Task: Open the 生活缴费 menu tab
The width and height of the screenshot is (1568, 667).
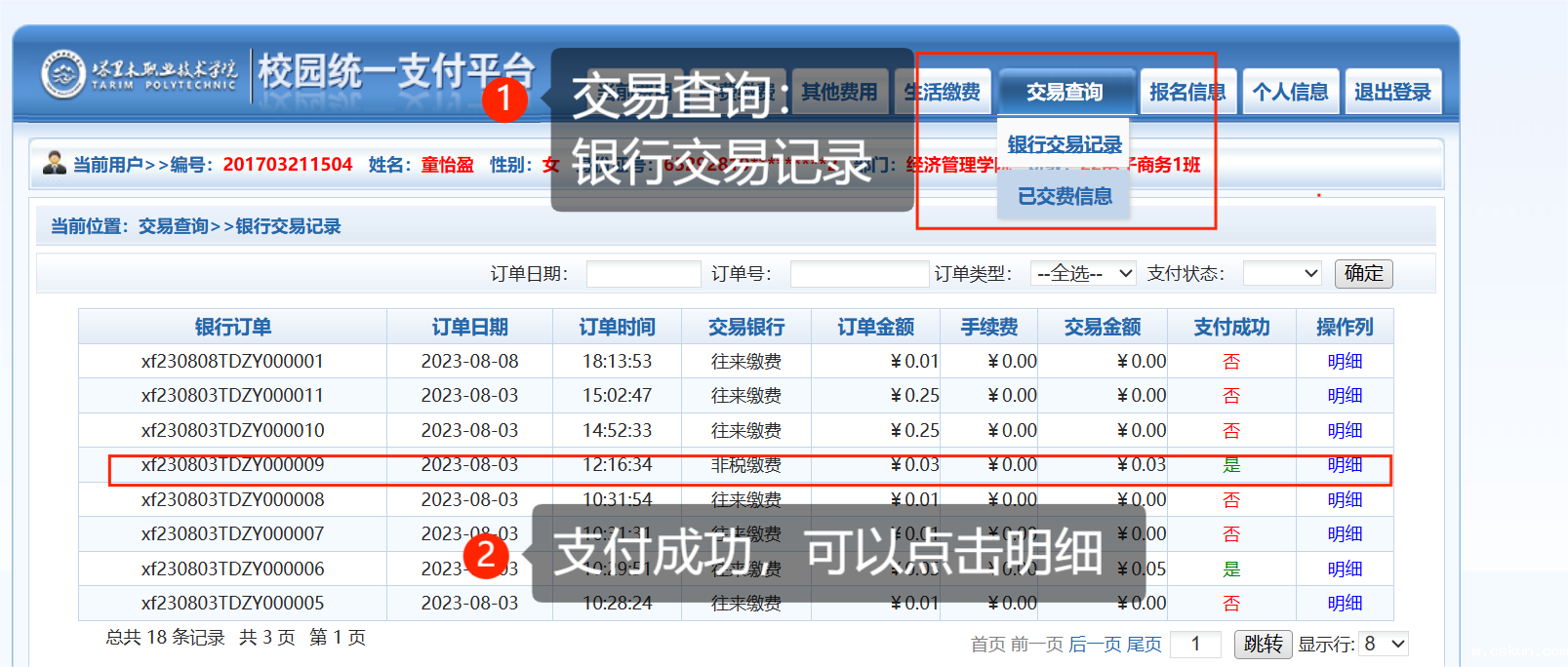Action: click(943, 92)
